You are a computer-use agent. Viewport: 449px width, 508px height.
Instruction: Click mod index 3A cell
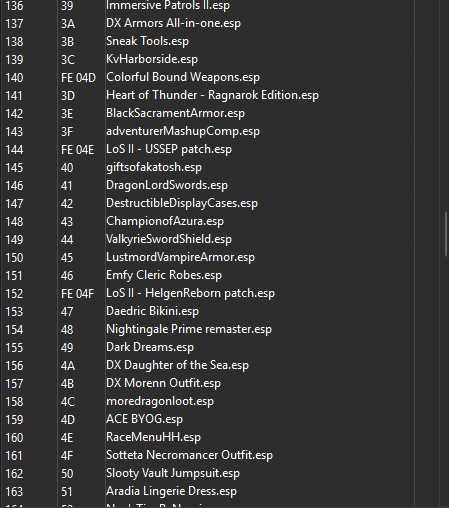(68, 24)
